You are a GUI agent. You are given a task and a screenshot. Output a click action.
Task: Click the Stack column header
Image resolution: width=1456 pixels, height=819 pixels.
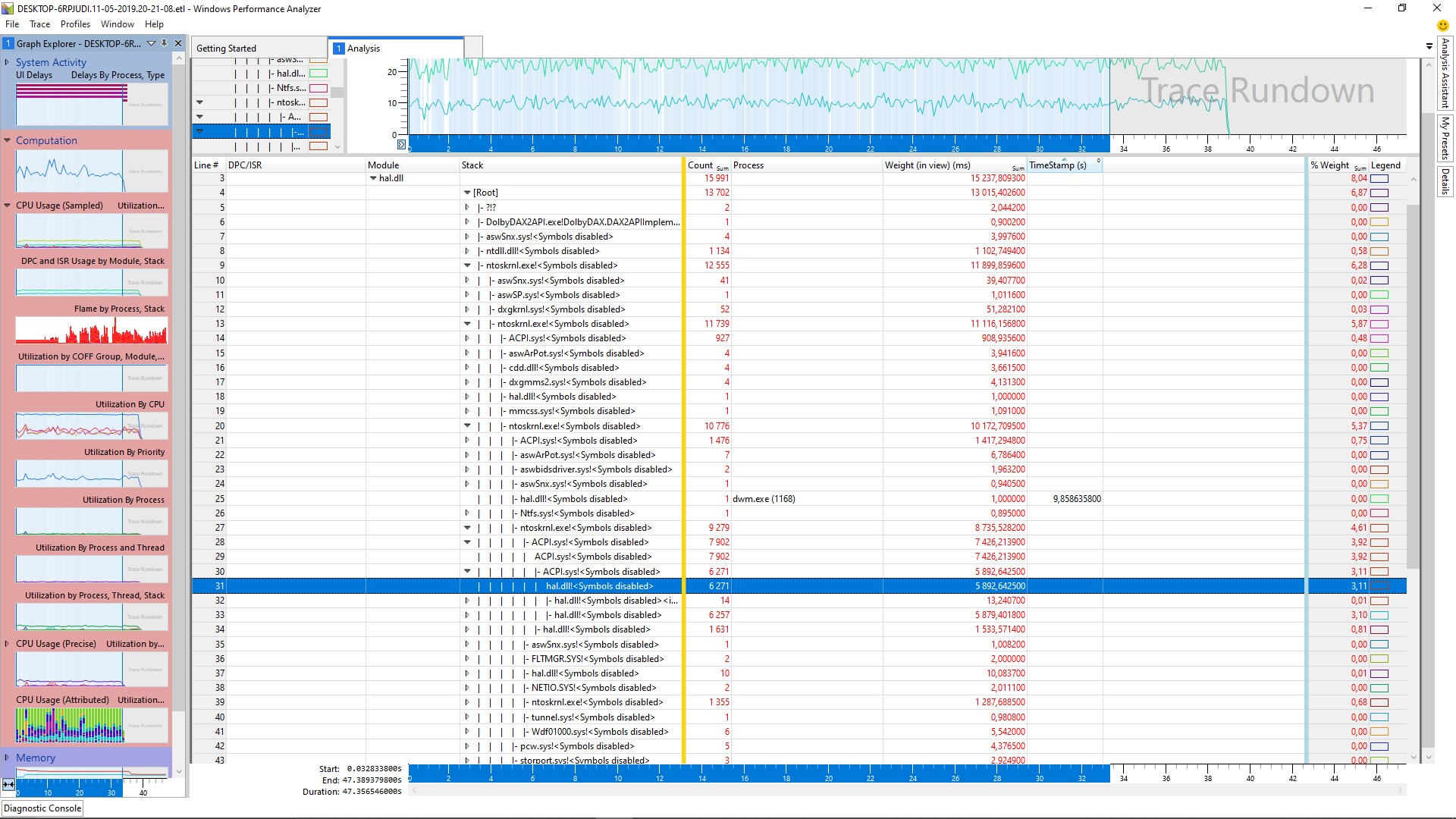[x=570, y=165]
